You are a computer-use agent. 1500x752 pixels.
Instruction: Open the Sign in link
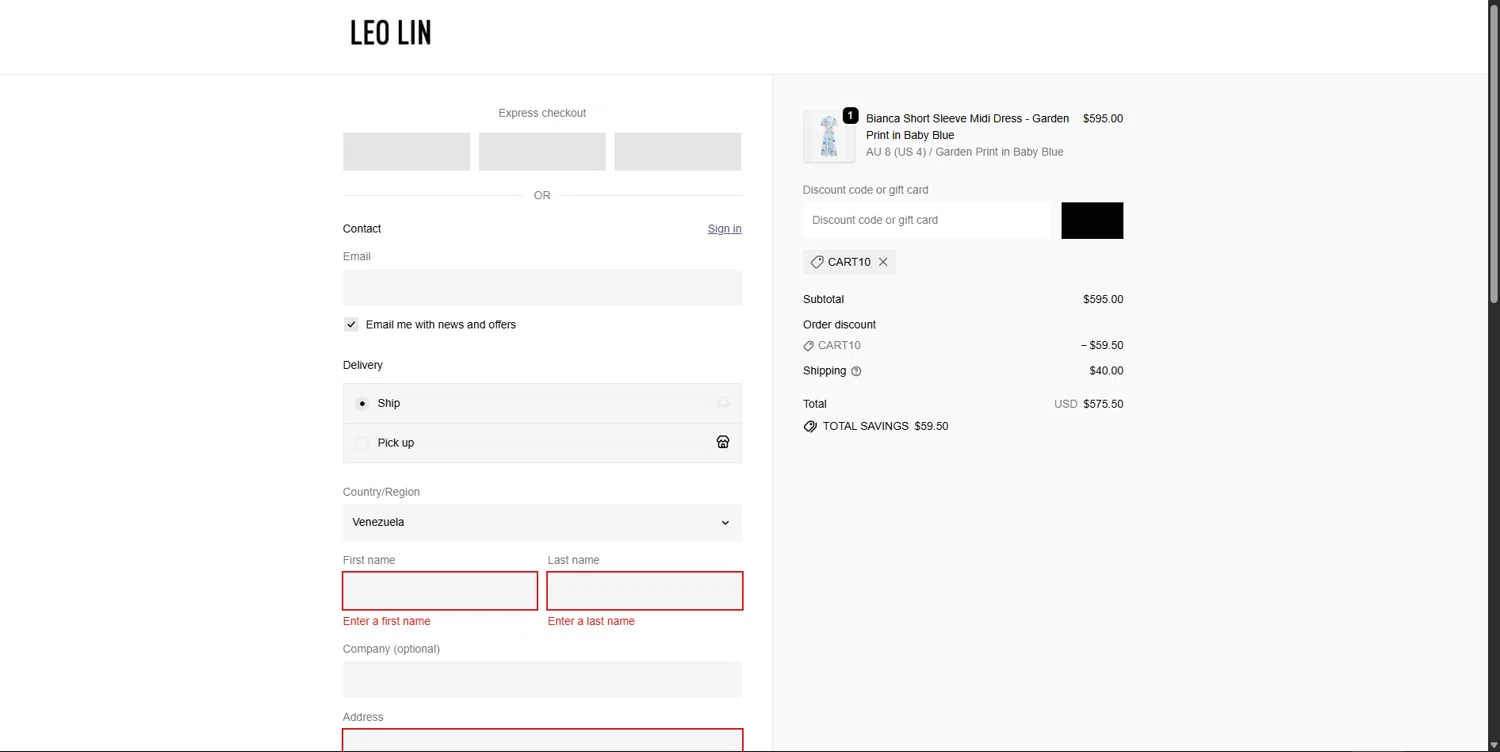pyautogui.click(x=724, y=229)
